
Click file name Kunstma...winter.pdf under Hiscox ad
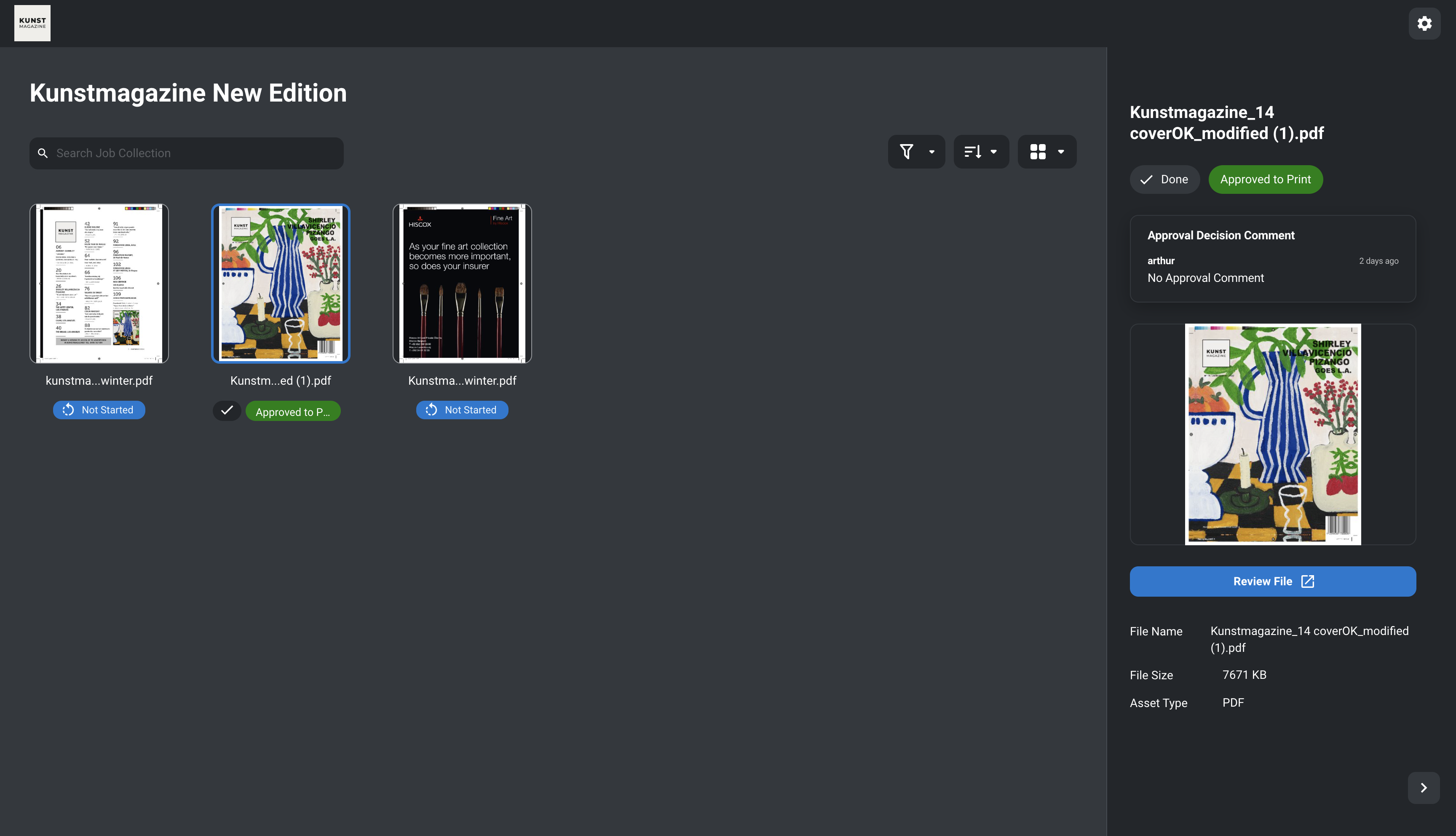pos(462,380)
